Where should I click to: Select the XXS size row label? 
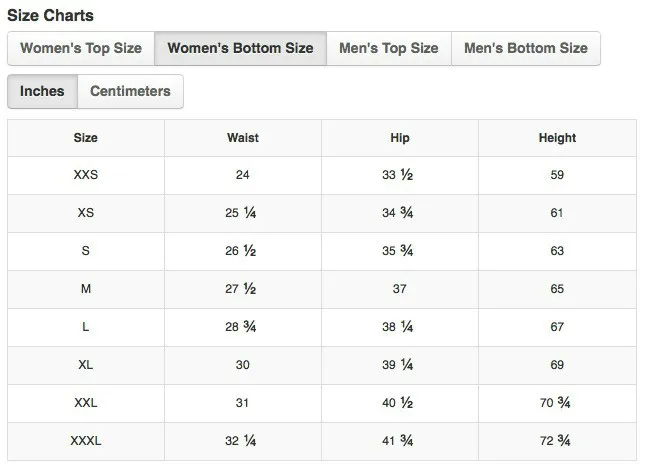86,175
